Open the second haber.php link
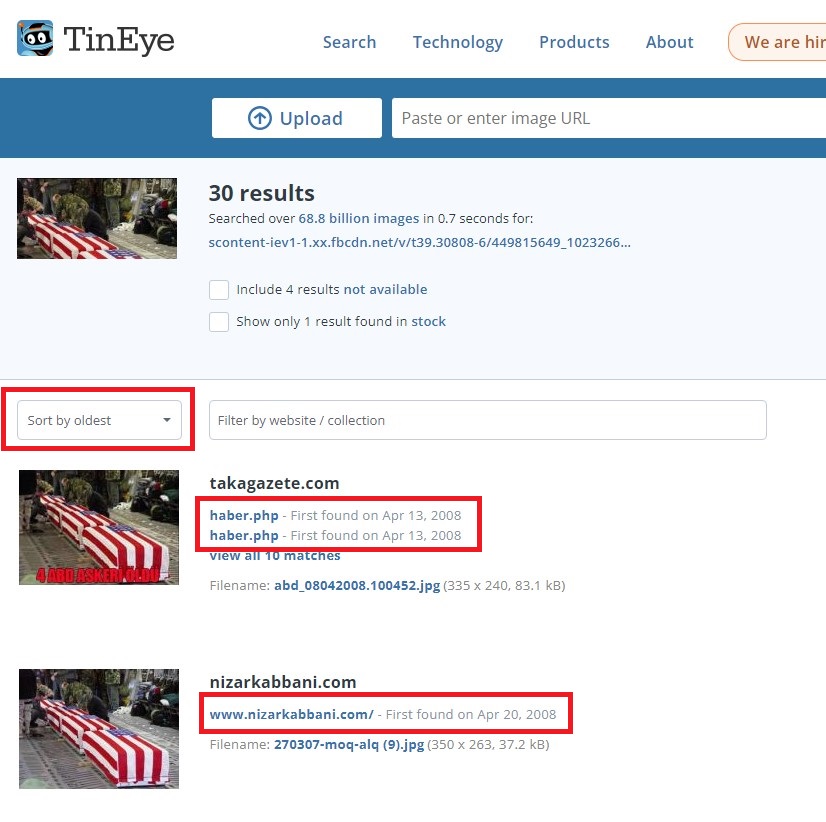This screenshot has height=822, width=826. [244, 535]
